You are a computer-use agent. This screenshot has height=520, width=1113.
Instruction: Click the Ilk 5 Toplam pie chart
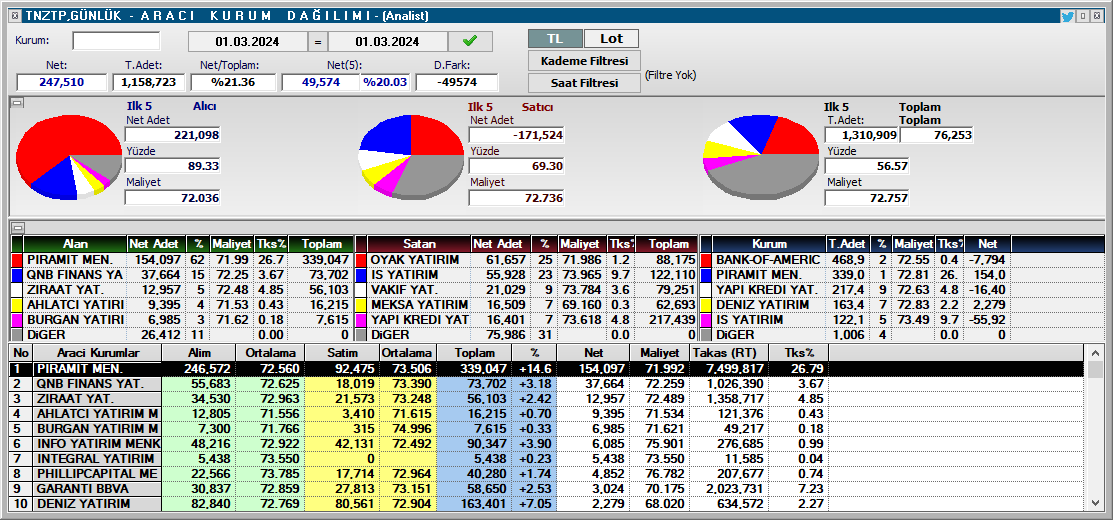coord(761,157)
